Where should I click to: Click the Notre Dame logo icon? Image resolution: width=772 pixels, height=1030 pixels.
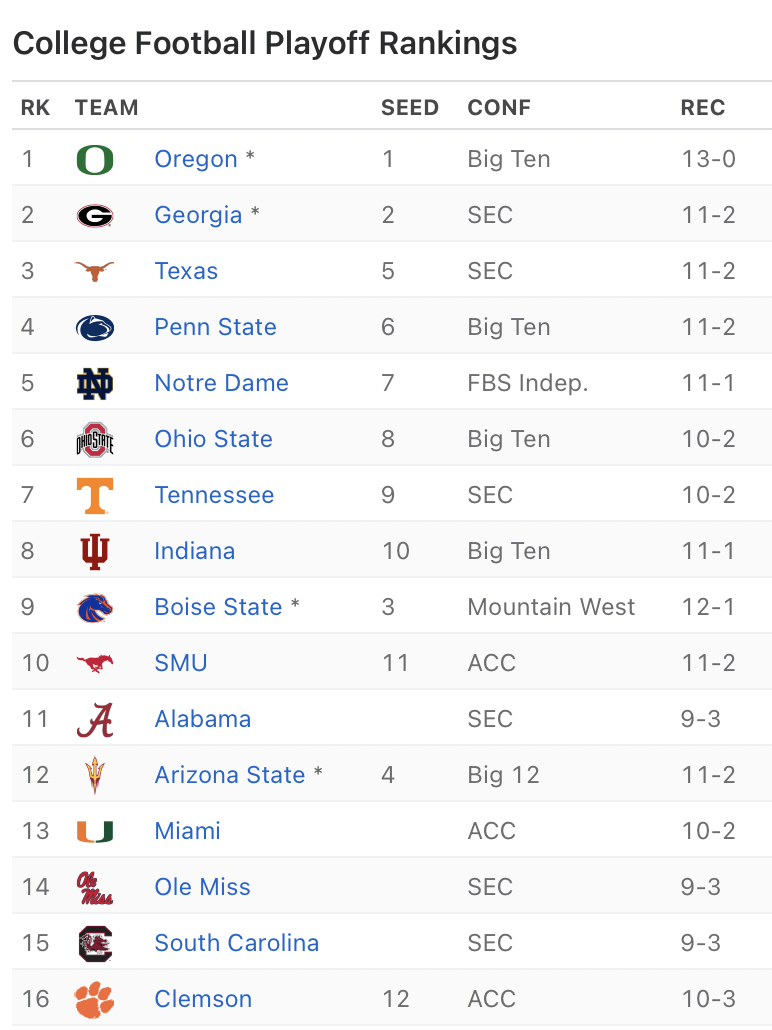coord(95,383)
